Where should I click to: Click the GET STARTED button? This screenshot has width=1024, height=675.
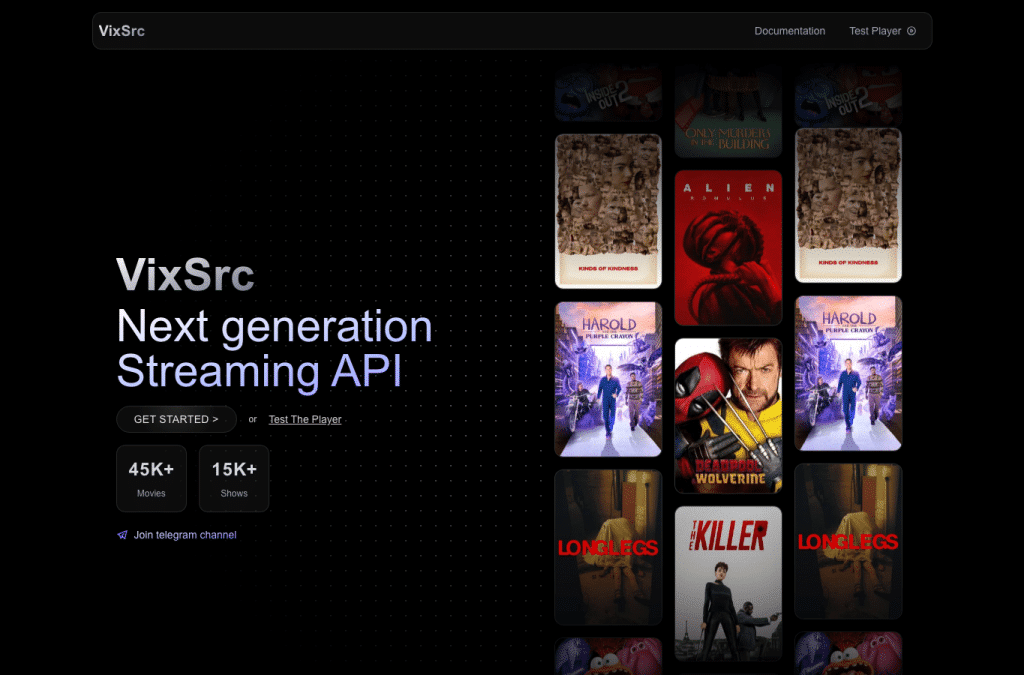[176, 419]
